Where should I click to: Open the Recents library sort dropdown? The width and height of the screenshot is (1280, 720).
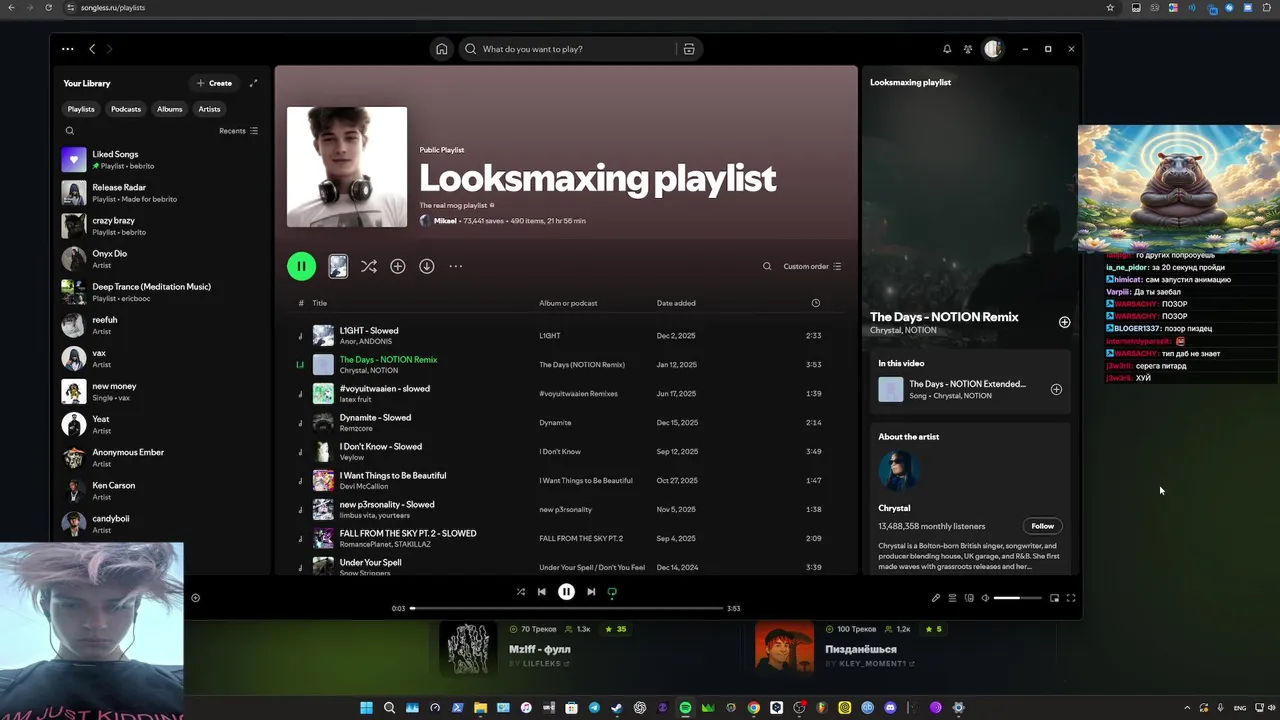coord(239,131)
